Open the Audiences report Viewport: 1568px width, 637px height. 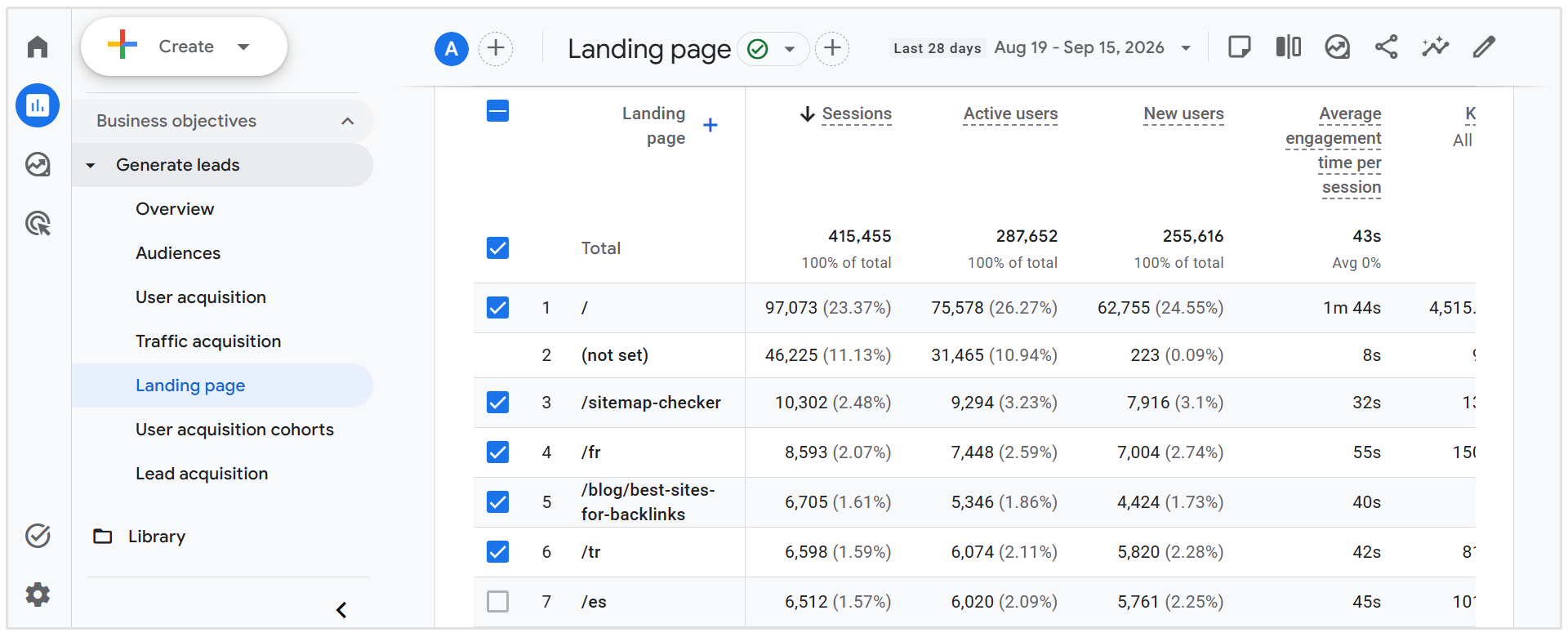tap(178, 253)
